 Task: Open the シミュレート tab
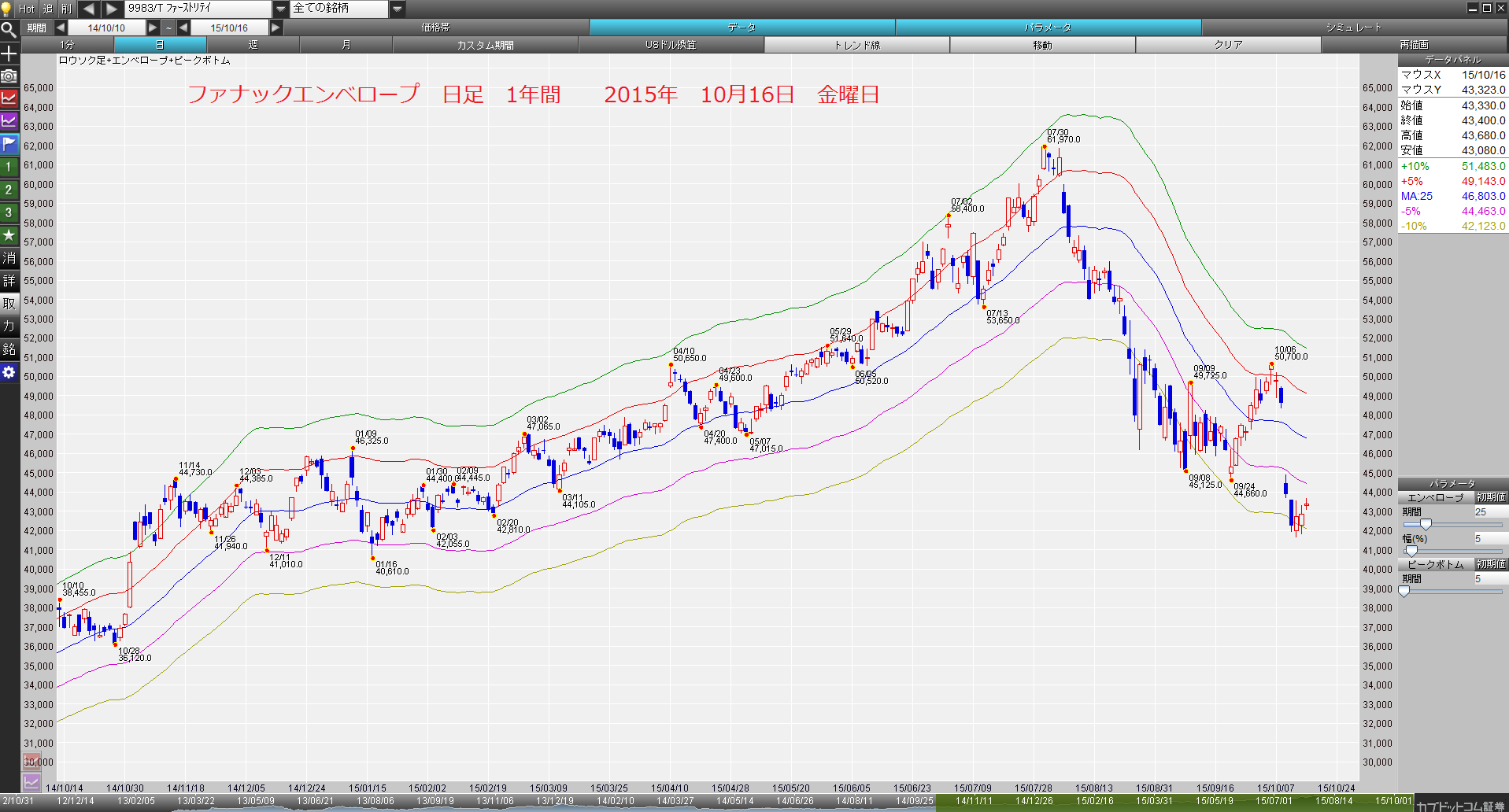click(1354, 28)
